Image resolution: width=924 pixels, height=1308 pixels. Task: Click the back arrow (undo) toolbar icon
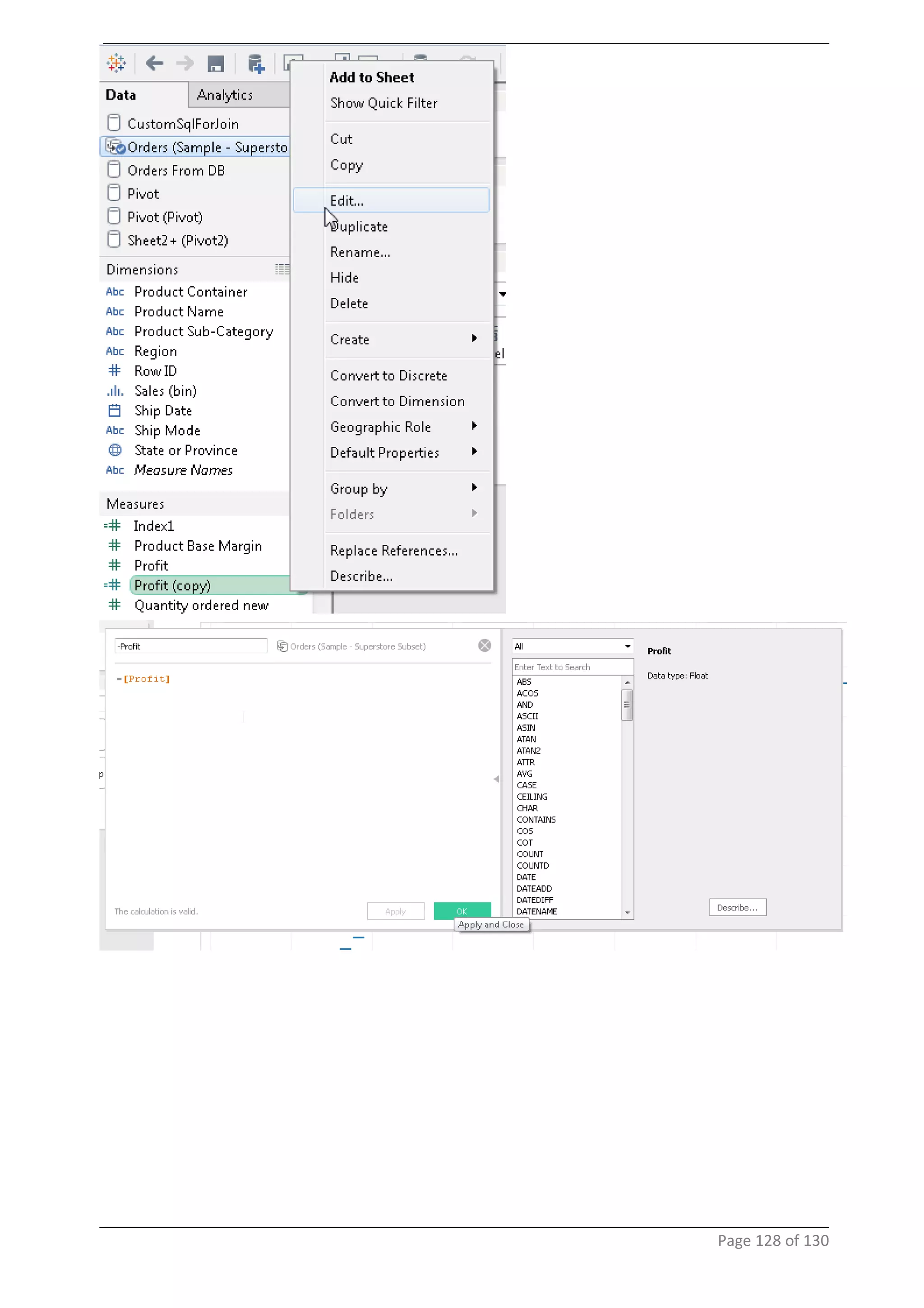tap(154, 63)
